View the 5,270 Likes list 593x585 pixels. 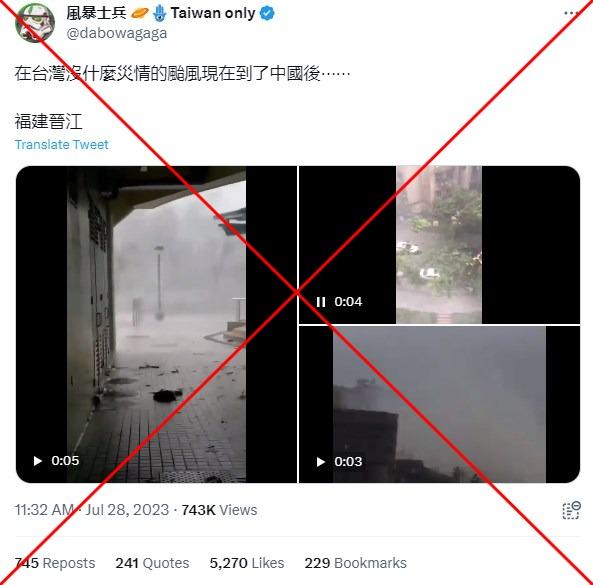tap(247, 563)
